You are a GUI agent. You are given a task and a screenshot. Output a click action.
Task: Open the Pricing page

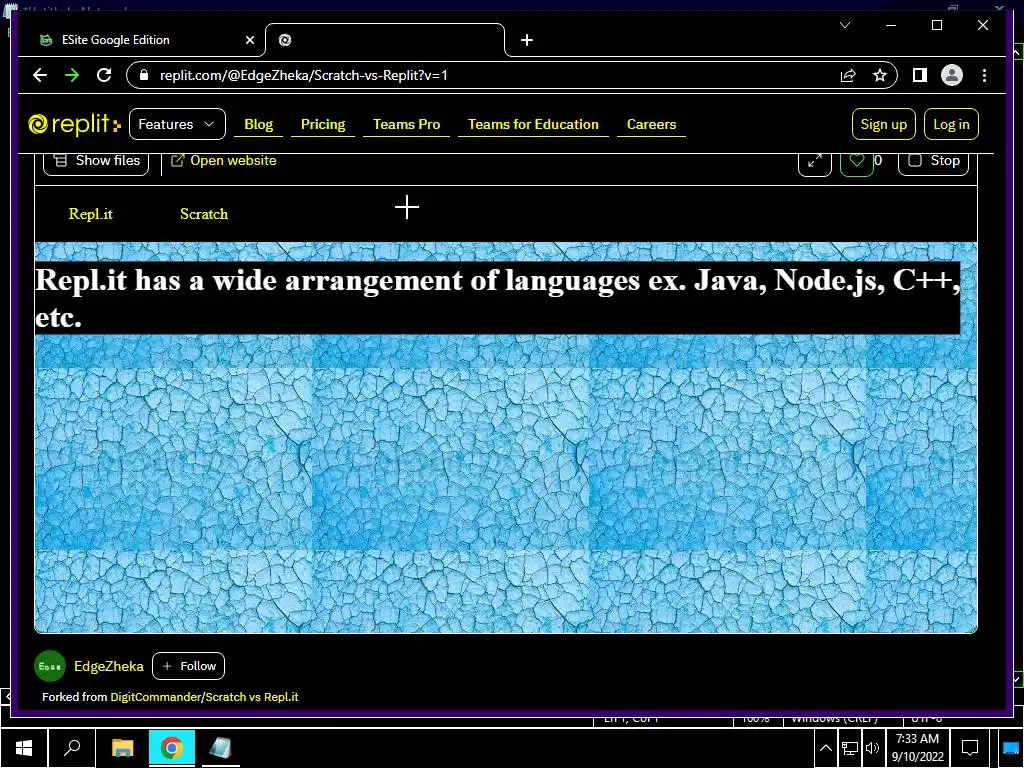tap(323, 124)
